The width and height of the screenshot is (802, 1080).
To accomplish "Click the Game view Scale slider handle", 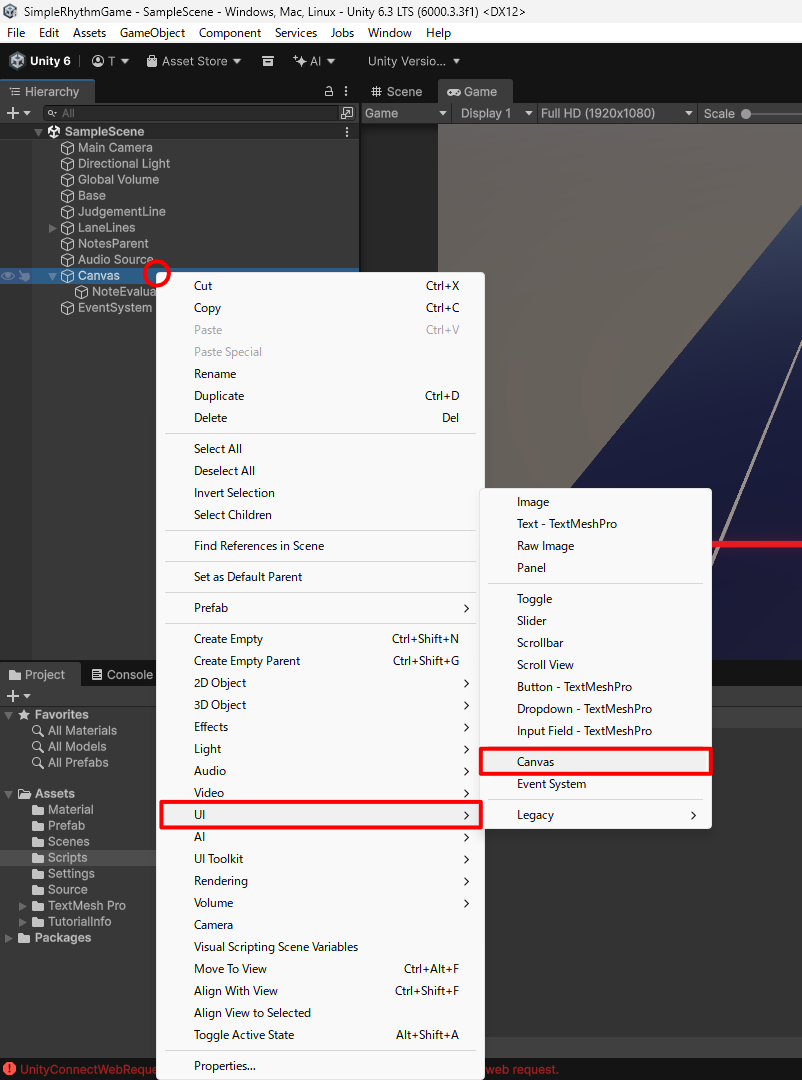I will (x=745, y=114).
